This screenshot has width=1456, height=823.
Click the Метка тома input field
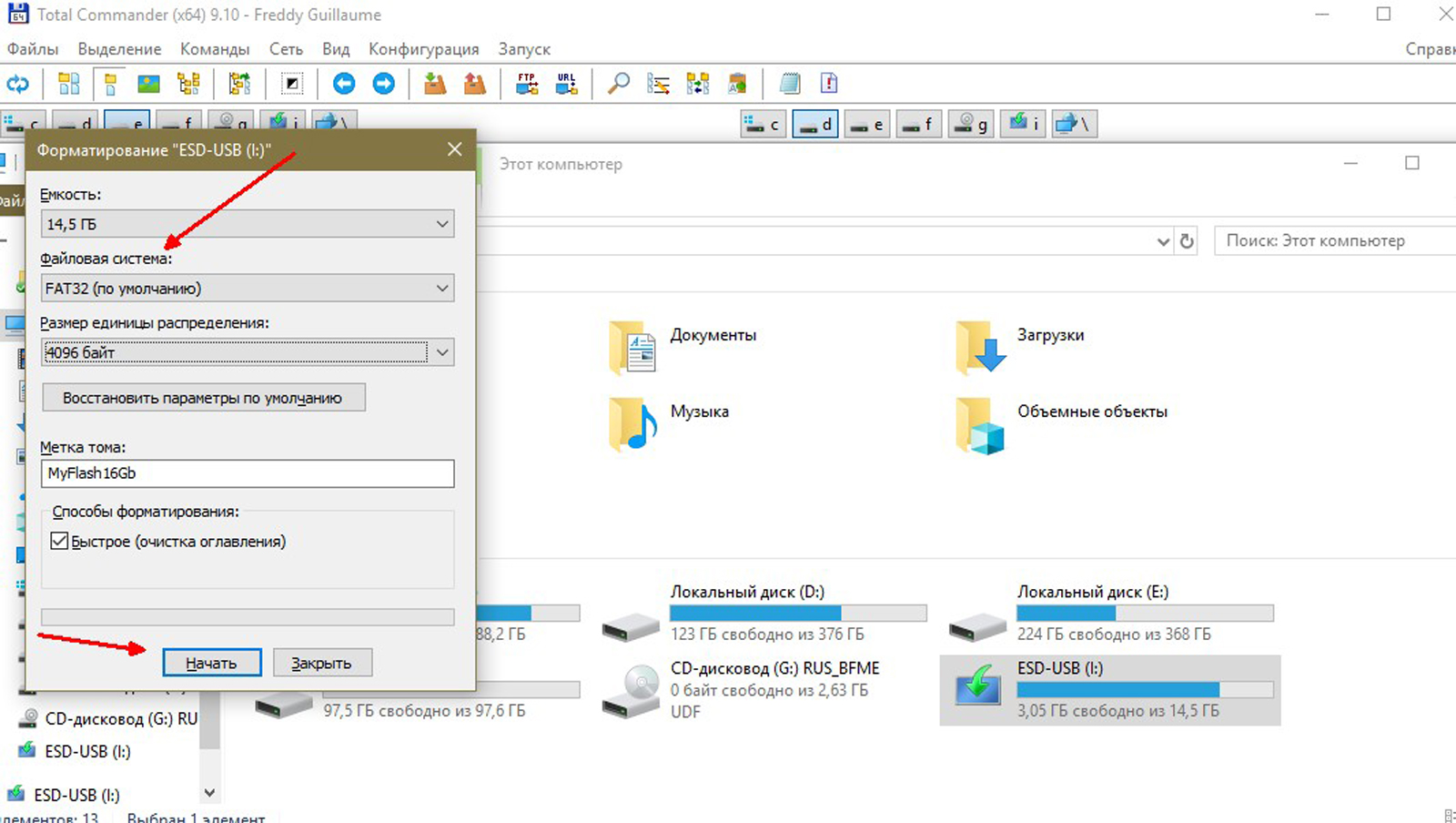tap(248, 473)
